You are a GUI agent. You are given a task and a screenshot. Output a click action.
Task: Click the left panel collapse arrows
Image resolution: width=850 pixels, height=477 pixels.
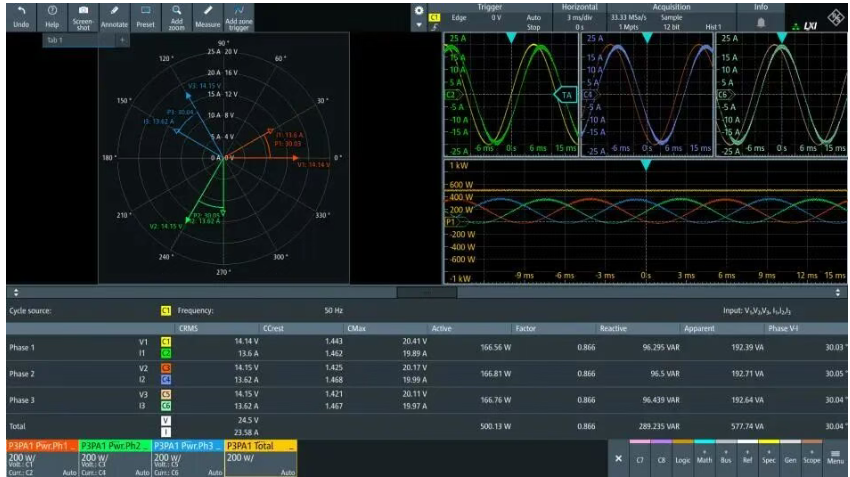click(x=16, y=292)
